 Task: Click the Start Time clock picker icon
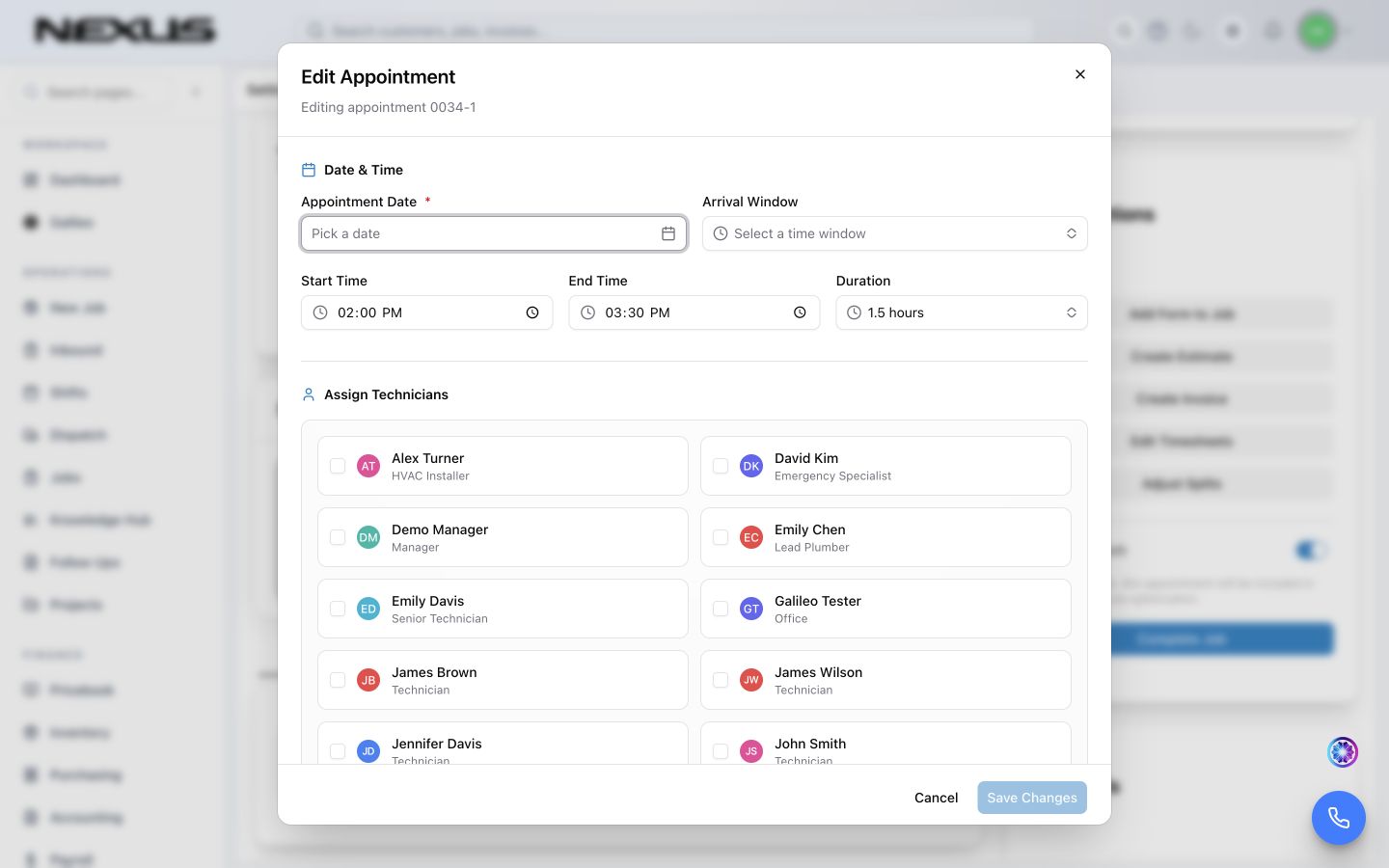(x=532, y=312)
